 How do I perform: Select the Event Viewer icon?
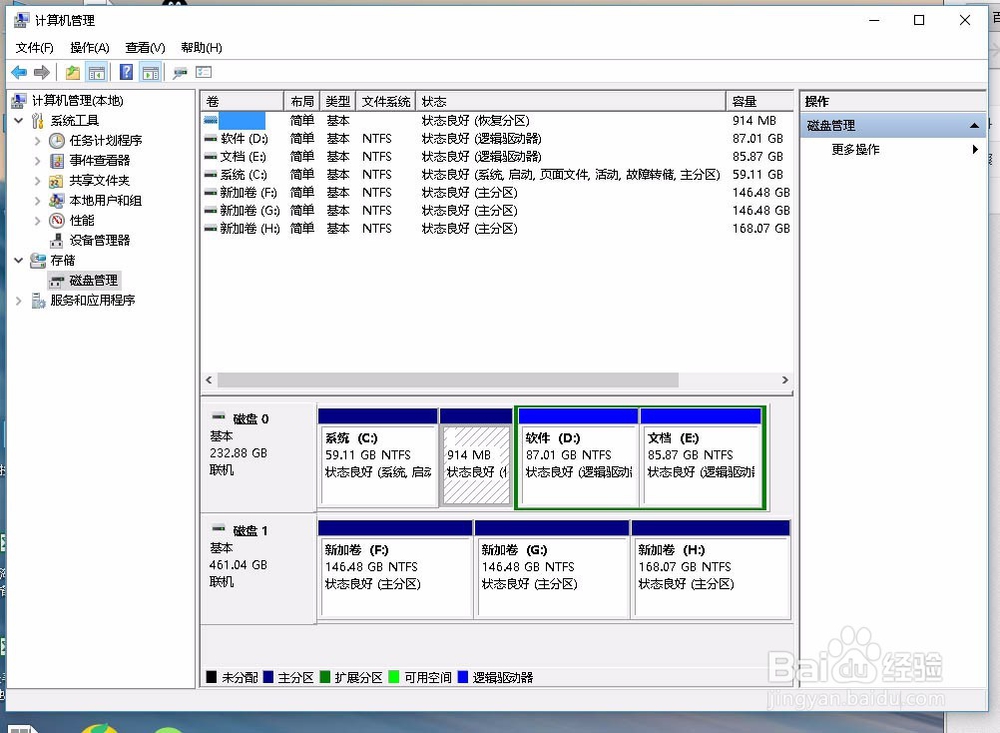[x=57, y=161]
